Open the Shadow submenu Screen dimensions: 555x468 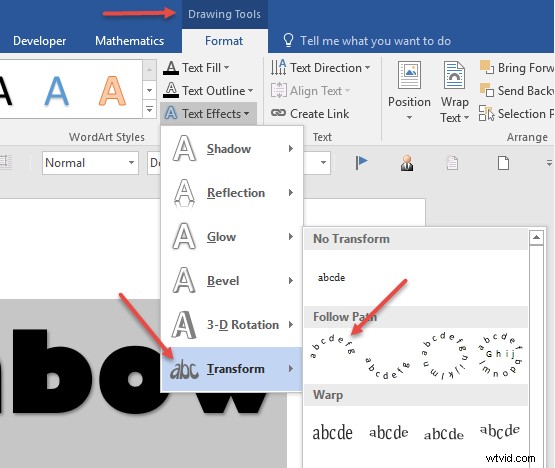click(x=232, y=148)
